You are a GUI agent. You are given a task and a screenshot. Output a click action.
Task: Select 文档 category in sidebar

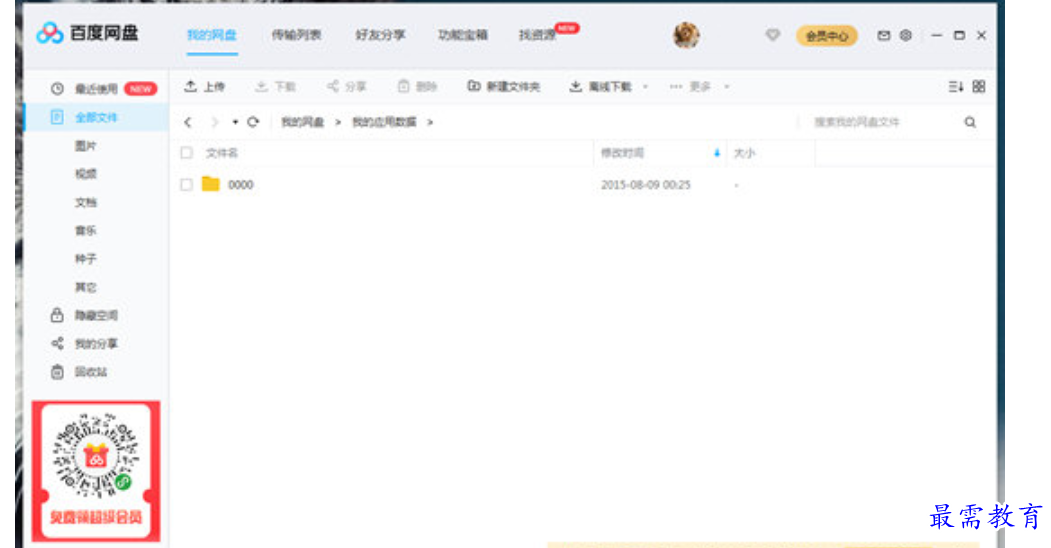(86, 202)
